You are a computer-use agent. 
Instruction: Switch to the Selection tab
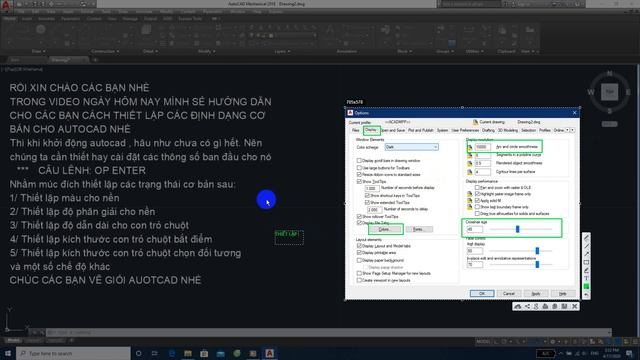point(528,130)
